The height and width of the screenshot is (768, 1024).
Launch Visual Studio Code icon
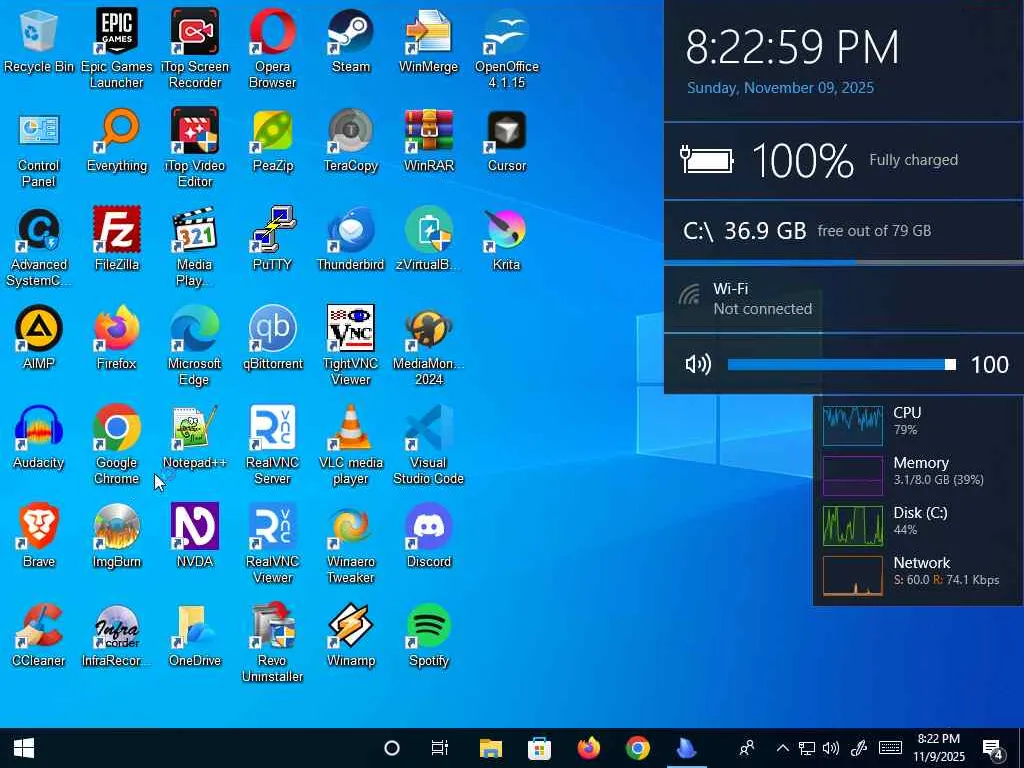[x=428, y=445]
